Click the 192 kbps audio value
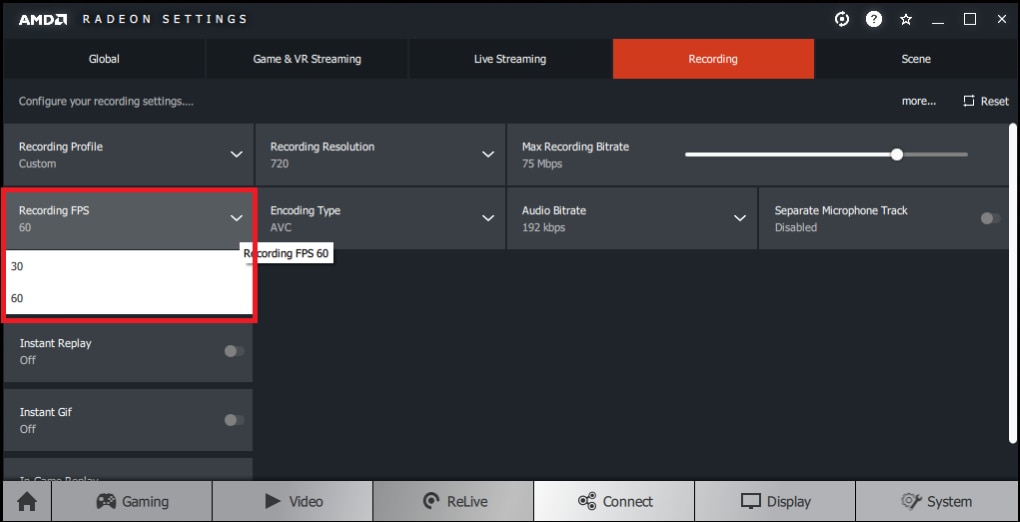This screenshot has width=1020, height=522. point(543,228)
